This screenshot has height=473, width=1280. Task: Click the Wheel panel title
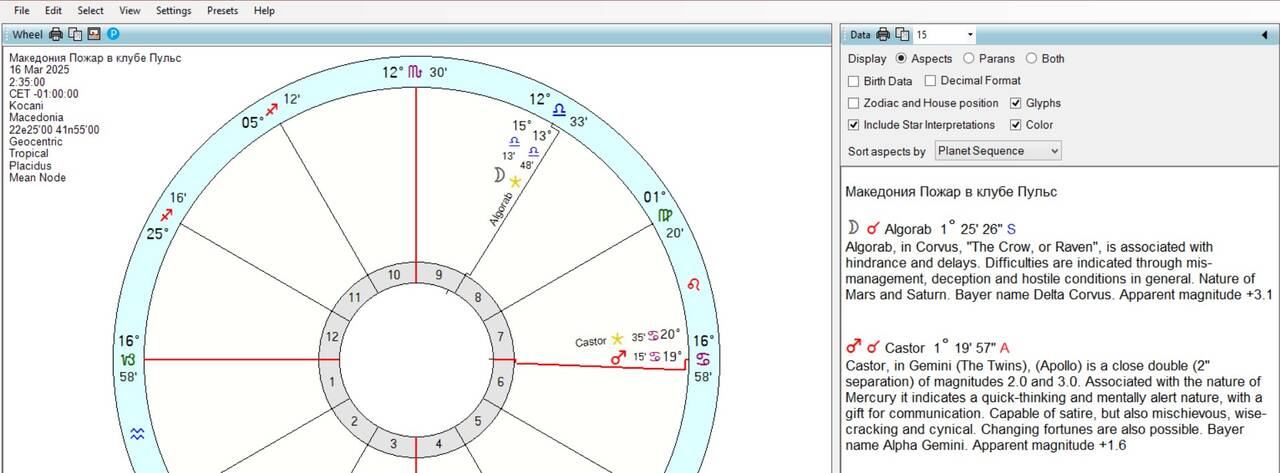[27, 35]
